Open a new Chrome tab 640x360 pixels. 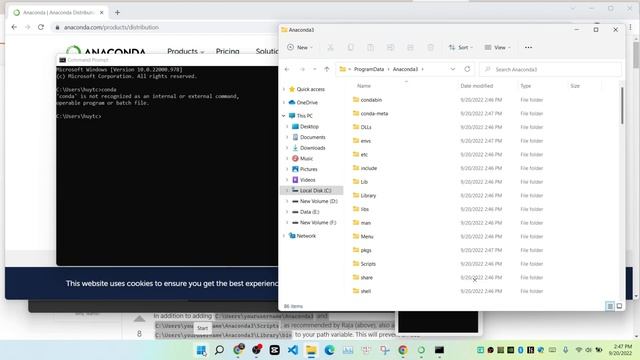pos(118,13)
